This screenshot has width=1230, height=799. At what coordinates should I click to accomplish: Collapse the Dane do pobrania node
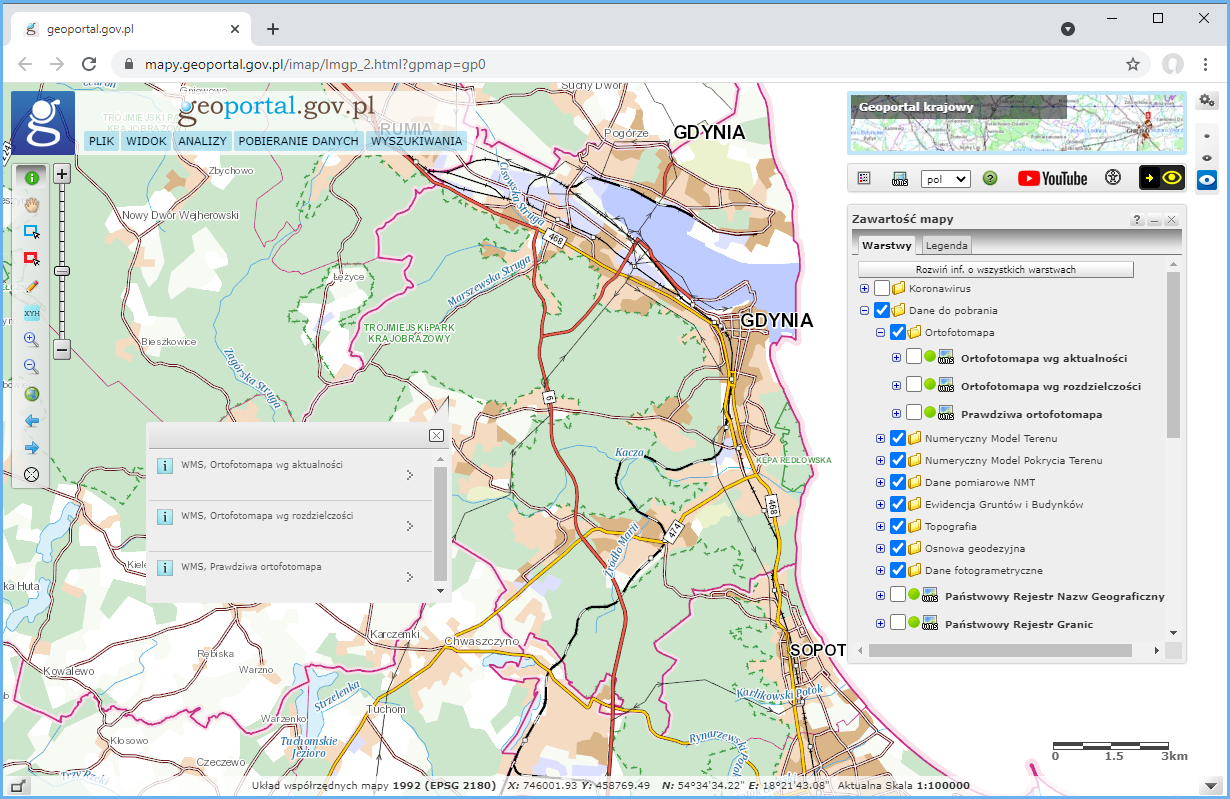coord(865,311)
